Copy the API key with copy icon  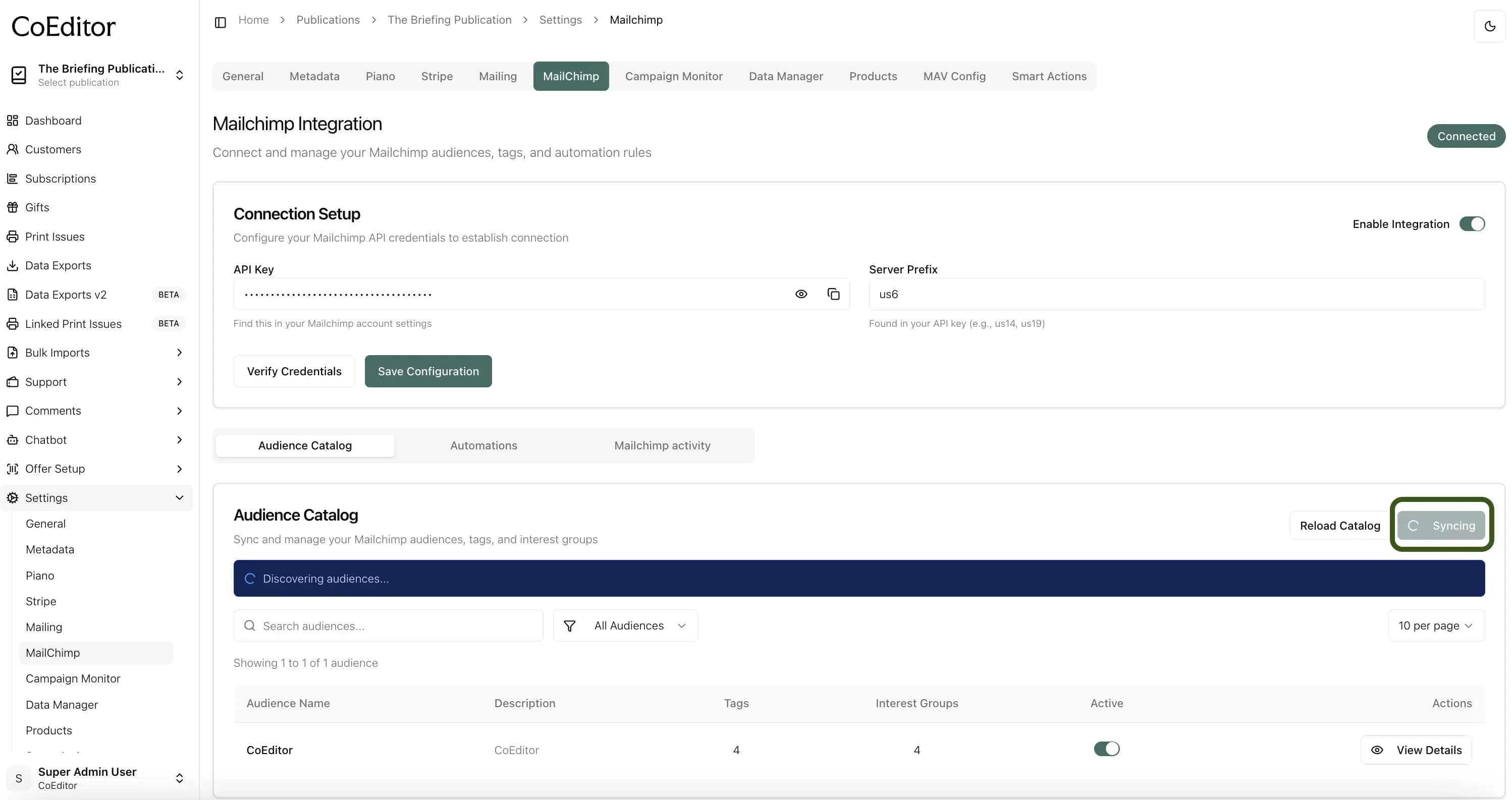point(834,294)
